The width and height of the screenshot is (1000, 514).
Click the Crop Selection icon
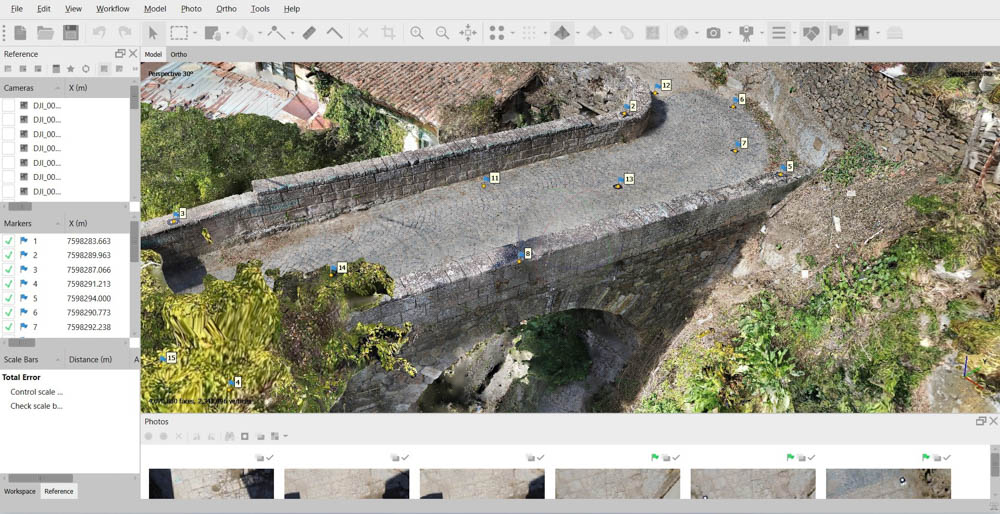pos(388,33)
